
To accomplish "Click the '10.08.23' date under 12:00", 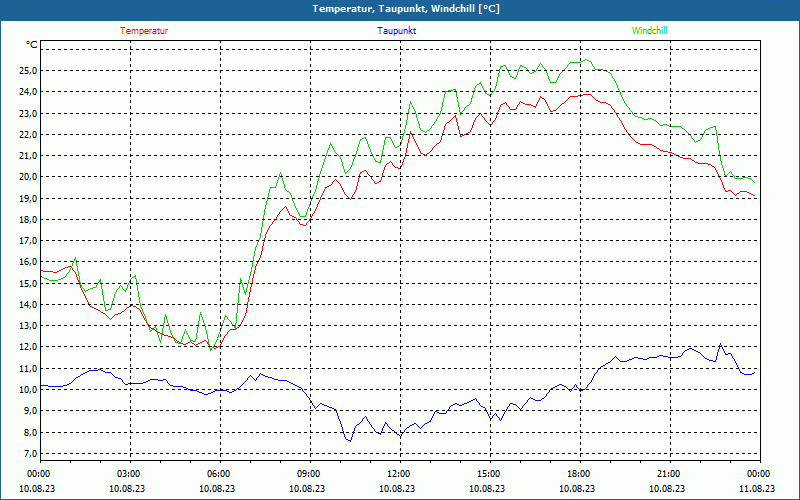I will (397, 488).
